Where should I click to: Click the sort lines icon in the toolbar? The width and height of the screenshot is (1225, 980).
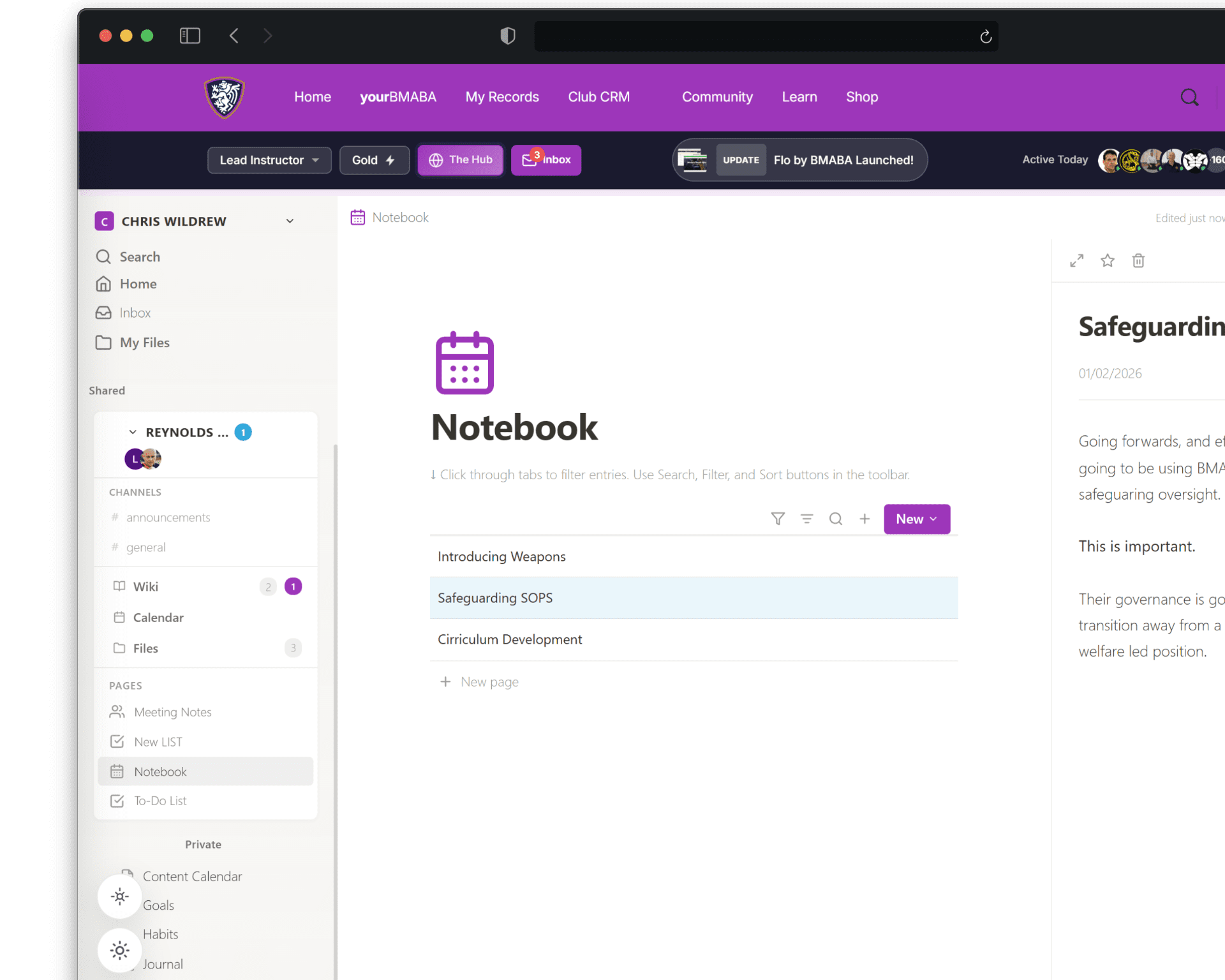pyautogui.click(x=806, y=519)
